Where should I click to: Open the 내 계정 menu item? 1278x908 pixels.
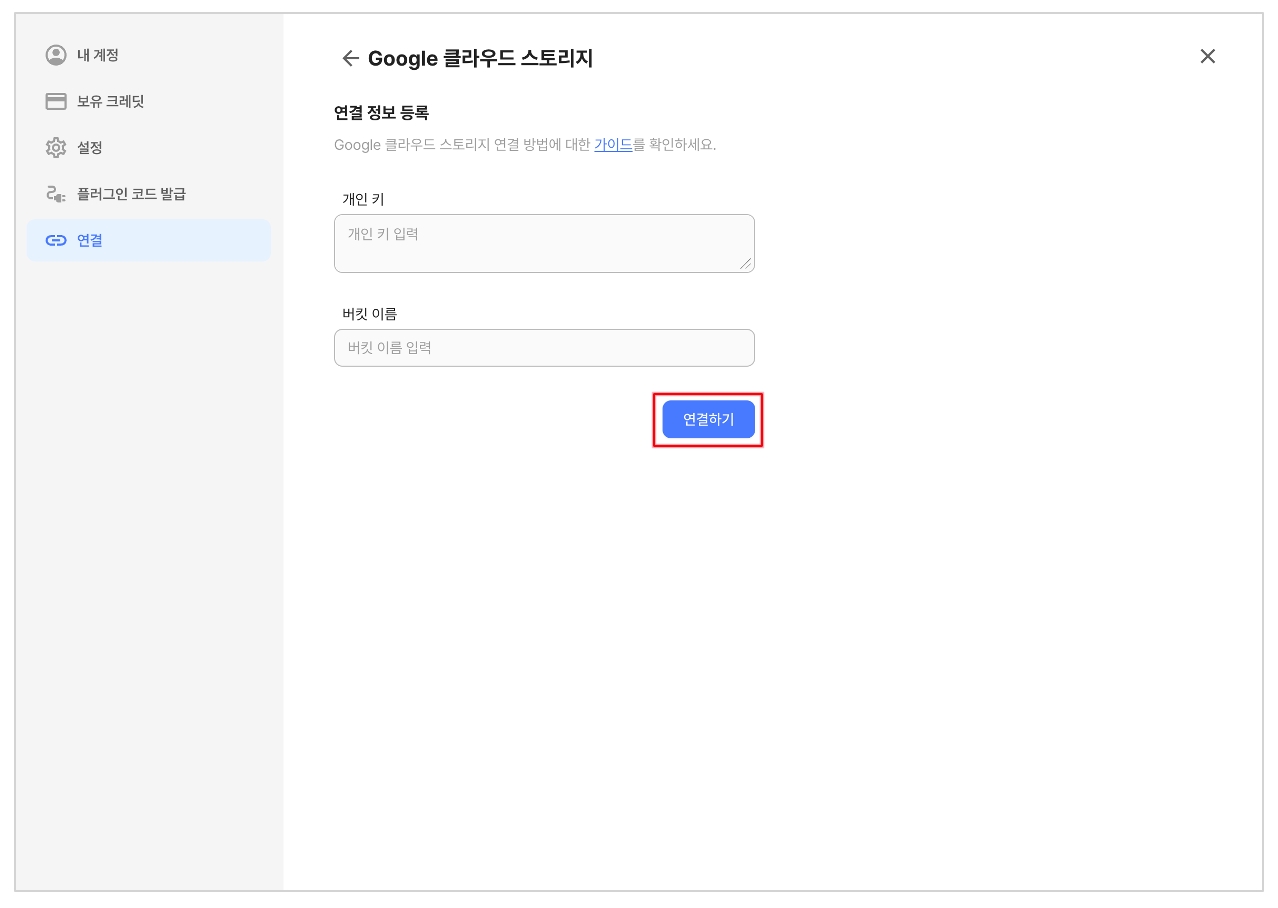[98, 55]
